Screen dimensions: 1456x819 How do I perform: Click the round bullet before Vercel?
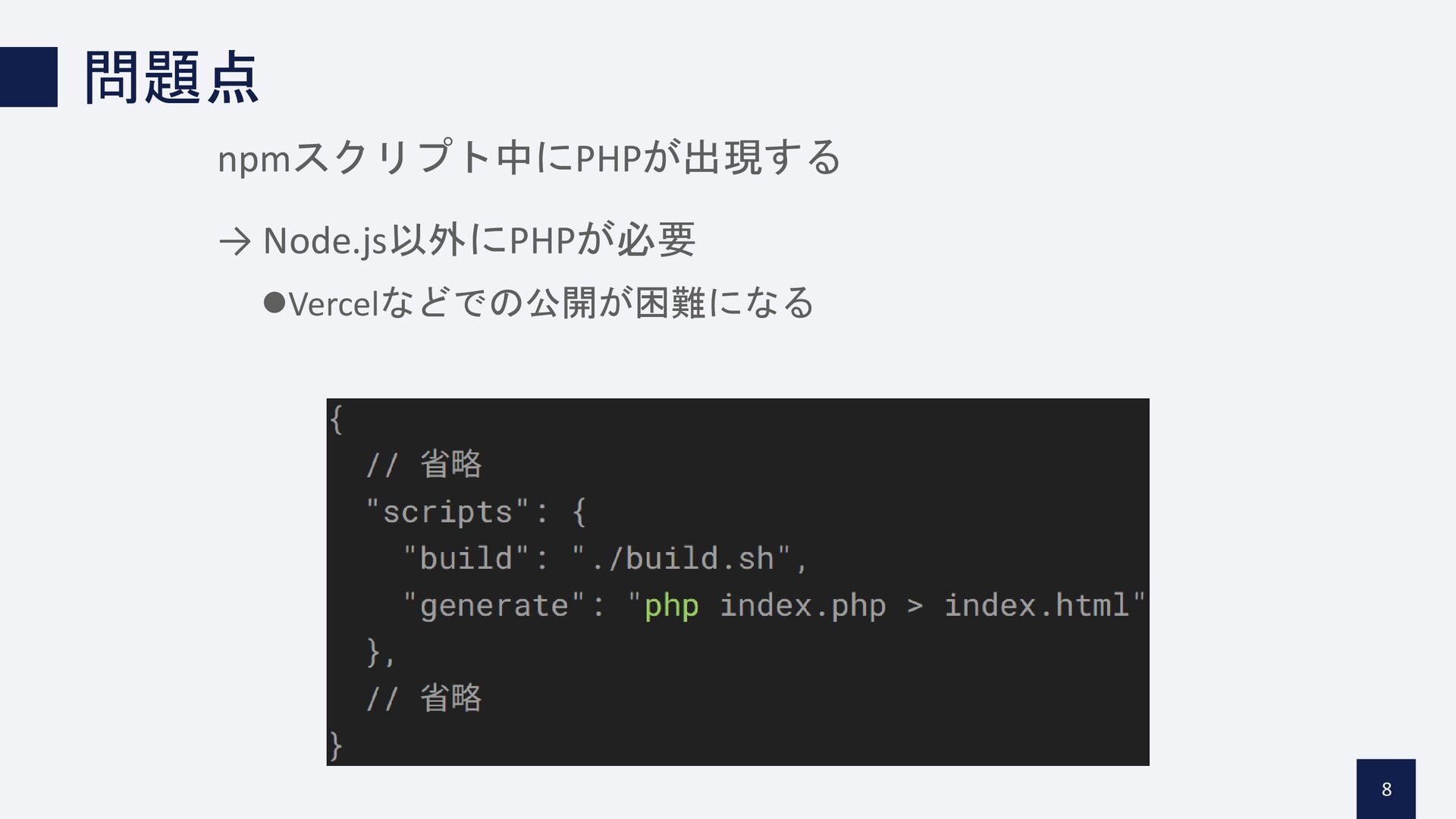click(x=274, y=303)
